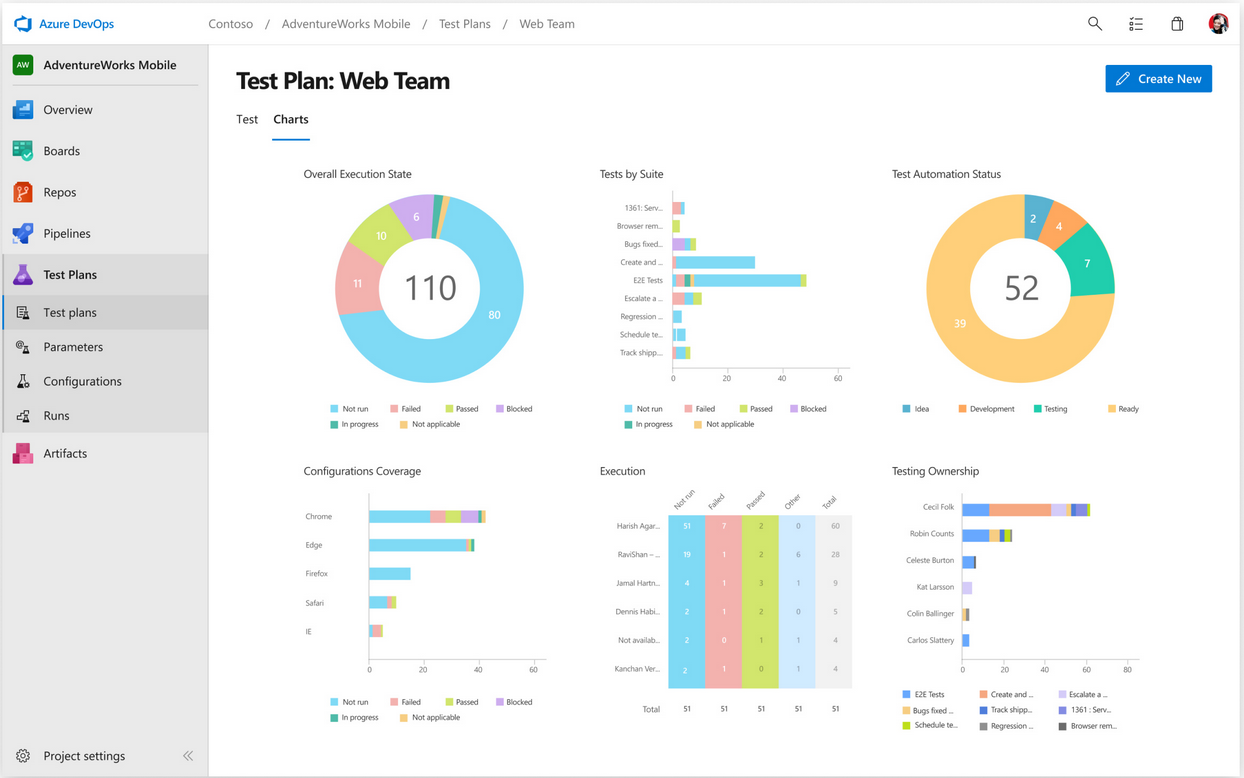This screenshot has height=778, width=1244.
Task: Click the Project settings gear icon
Action: click(23, 756)
